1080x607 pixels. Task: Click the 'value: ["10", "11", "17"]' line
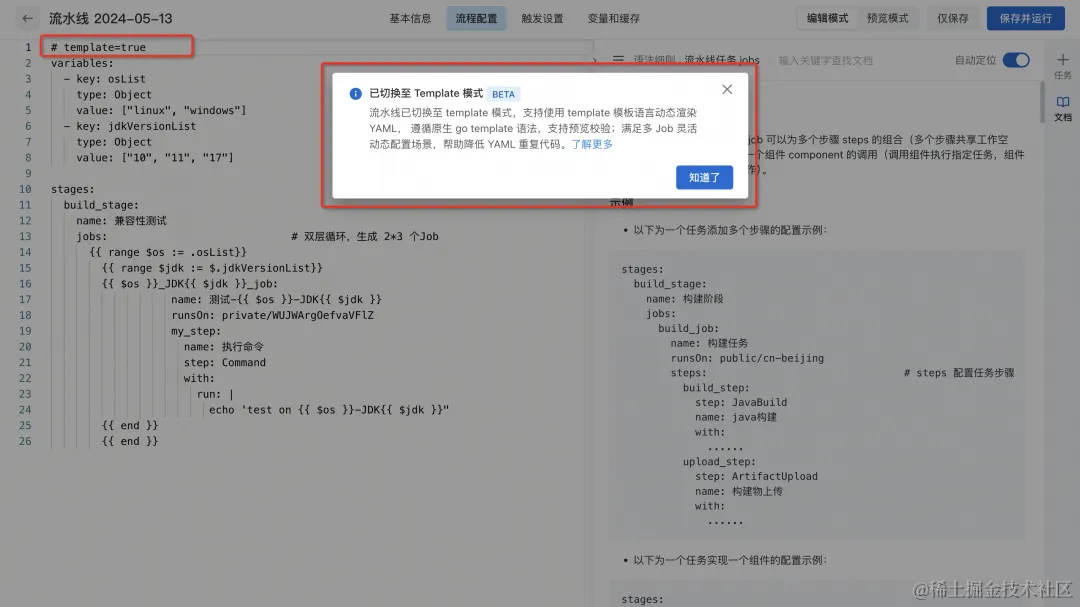(155, 158)
